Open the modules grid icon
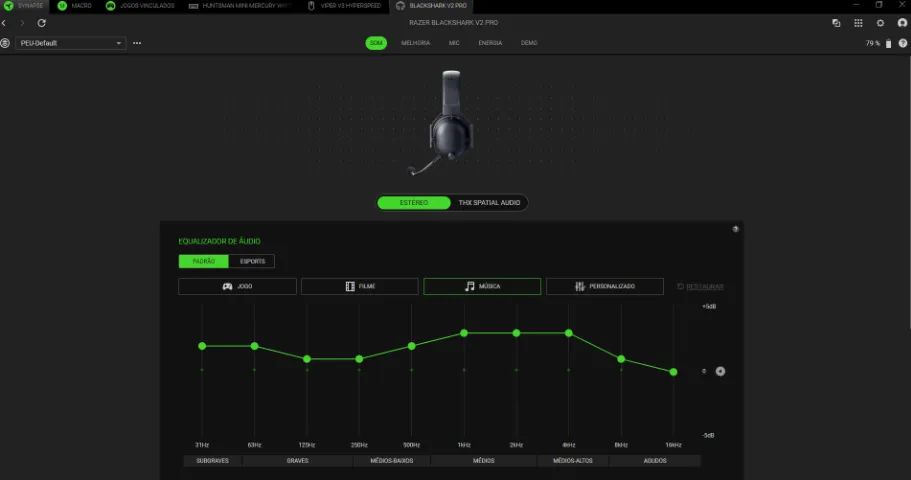This screenshot has width=911, height=480. click(858, 23)
